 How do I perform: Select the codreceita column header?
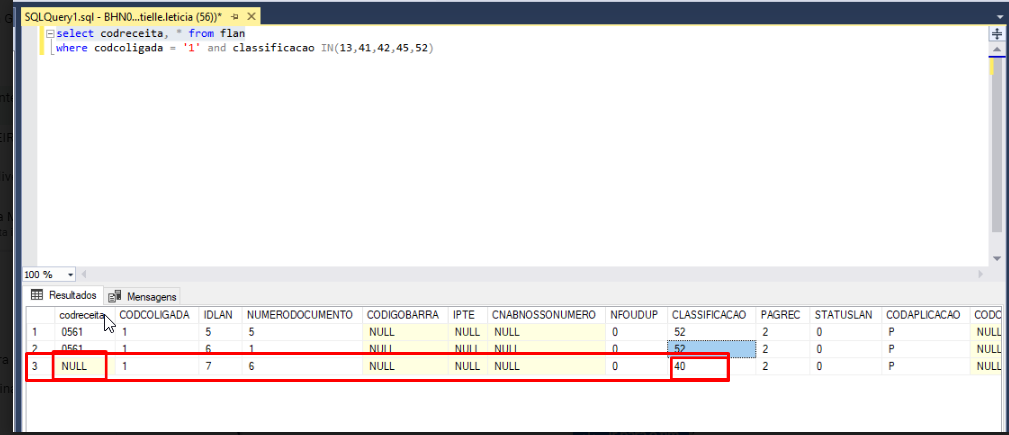[85, 315]
